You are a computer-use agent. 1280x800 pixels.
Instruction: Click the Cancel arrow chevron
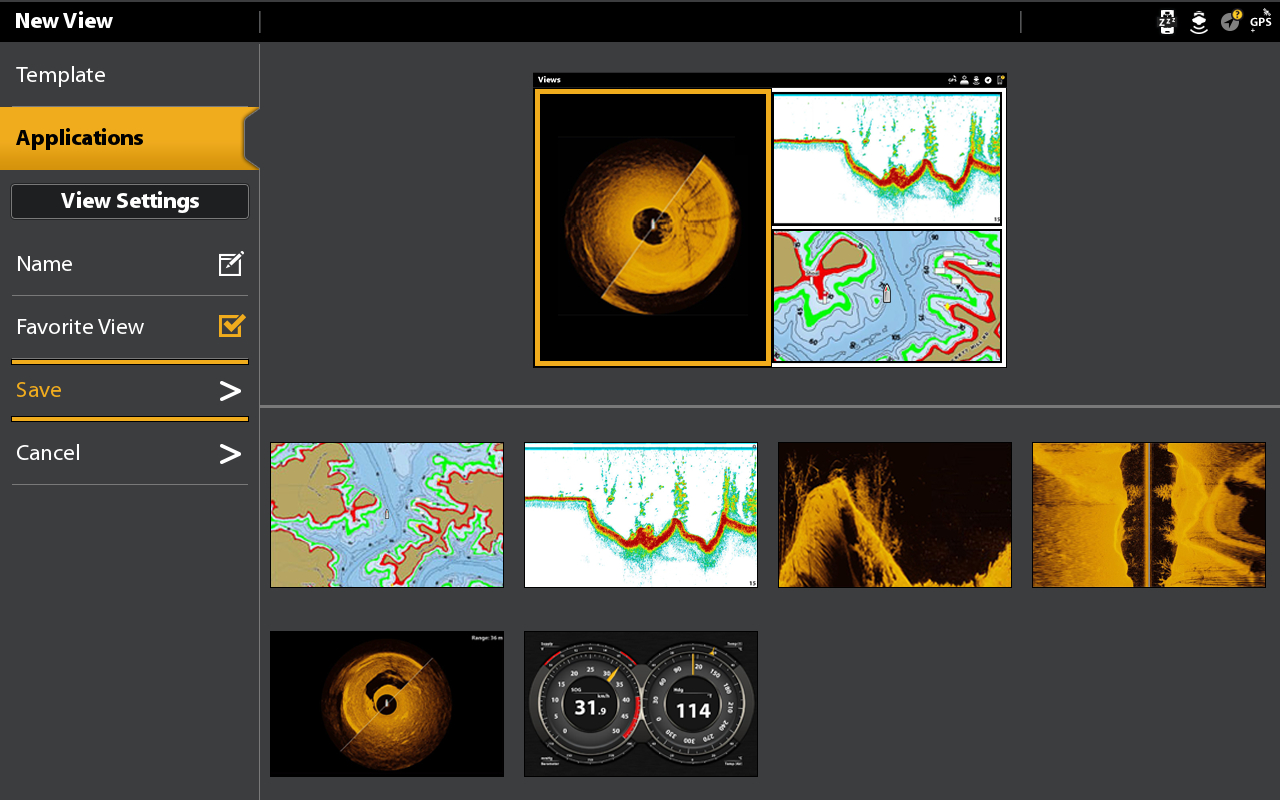231,454
